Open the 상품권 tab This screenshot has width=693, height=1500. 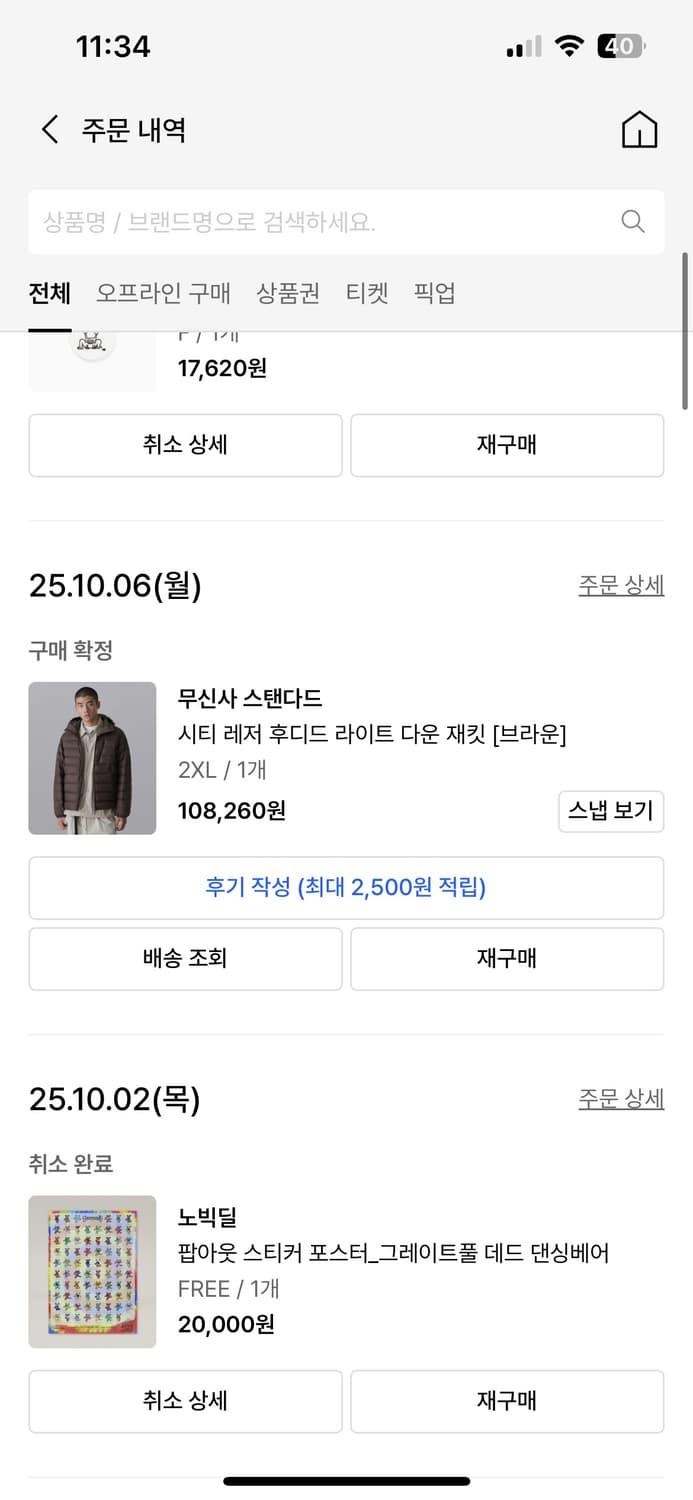point(287,293)
